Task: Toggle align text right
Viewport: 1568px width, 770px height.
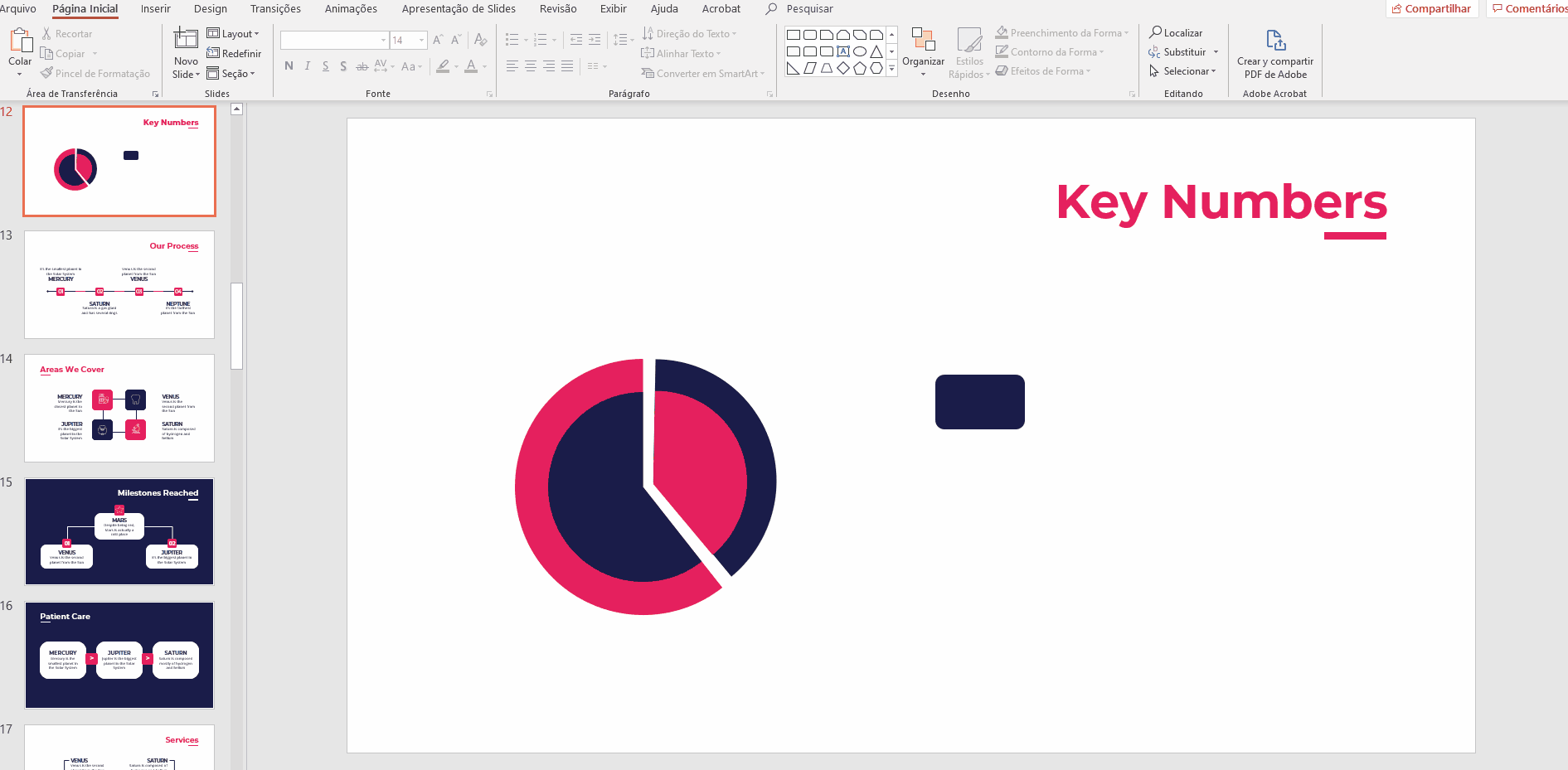Action: (x=549, y=66)
